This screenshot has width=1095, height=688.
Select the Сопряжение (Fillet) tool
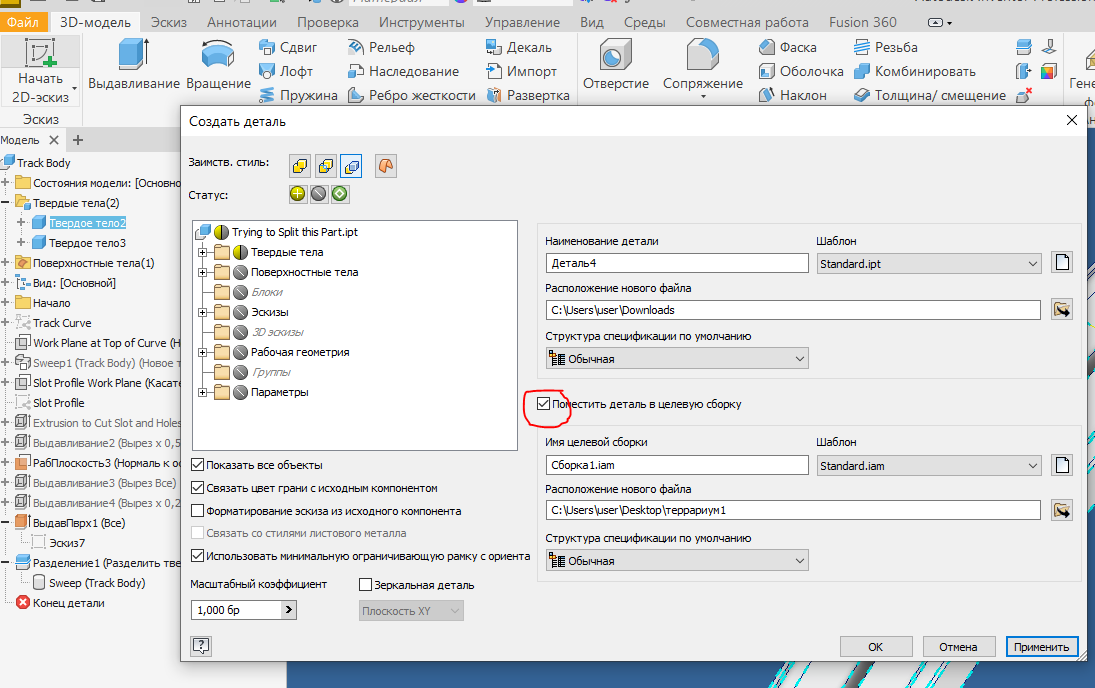pos(702,64)
